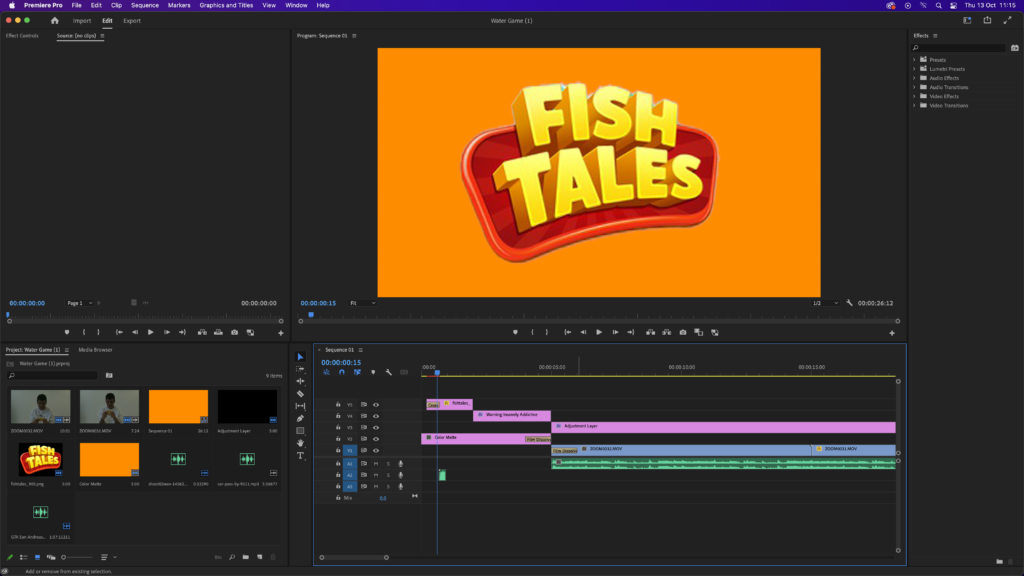Click Extract button in Program monitor

[667, 332]
